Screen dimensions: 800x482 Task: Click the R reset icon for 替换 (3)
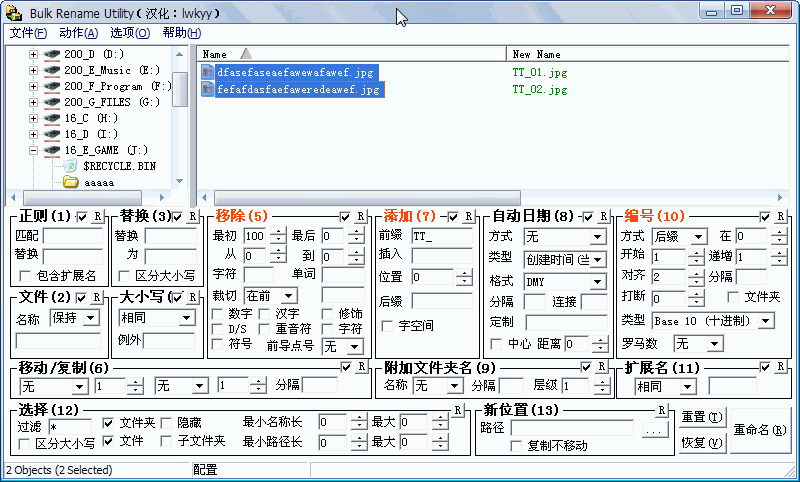(x=192, y=216)
